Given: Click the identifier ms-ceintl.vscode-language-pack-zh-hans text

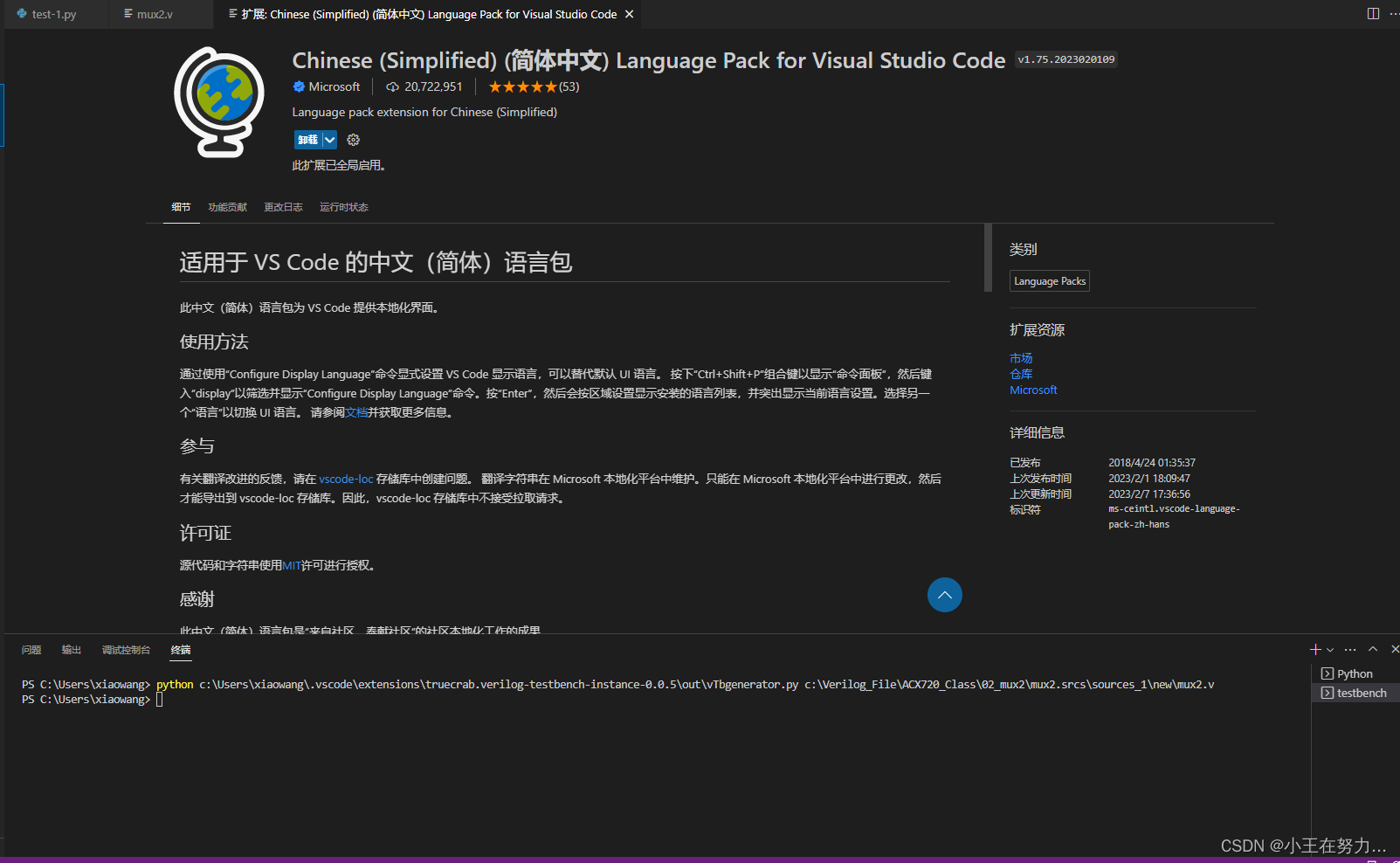Looking at the screenshot, I should click(1174, 516).
